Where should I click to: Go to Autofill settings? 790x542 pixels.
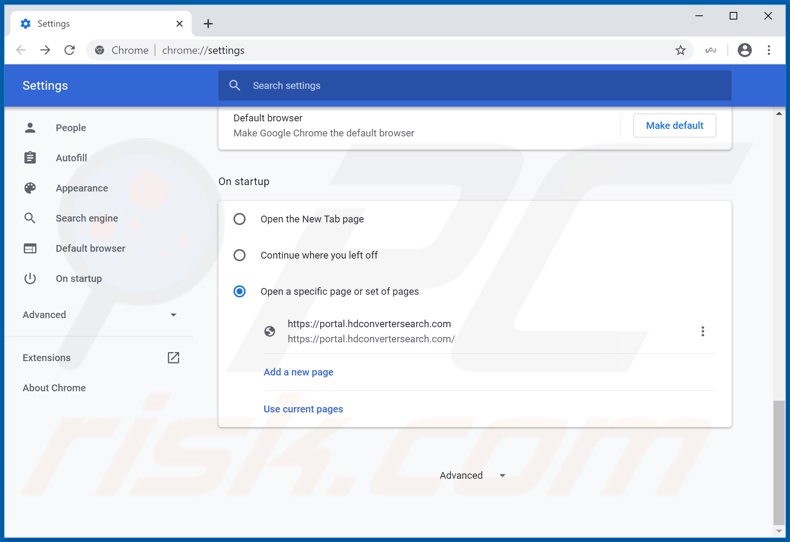coord(71,158)
